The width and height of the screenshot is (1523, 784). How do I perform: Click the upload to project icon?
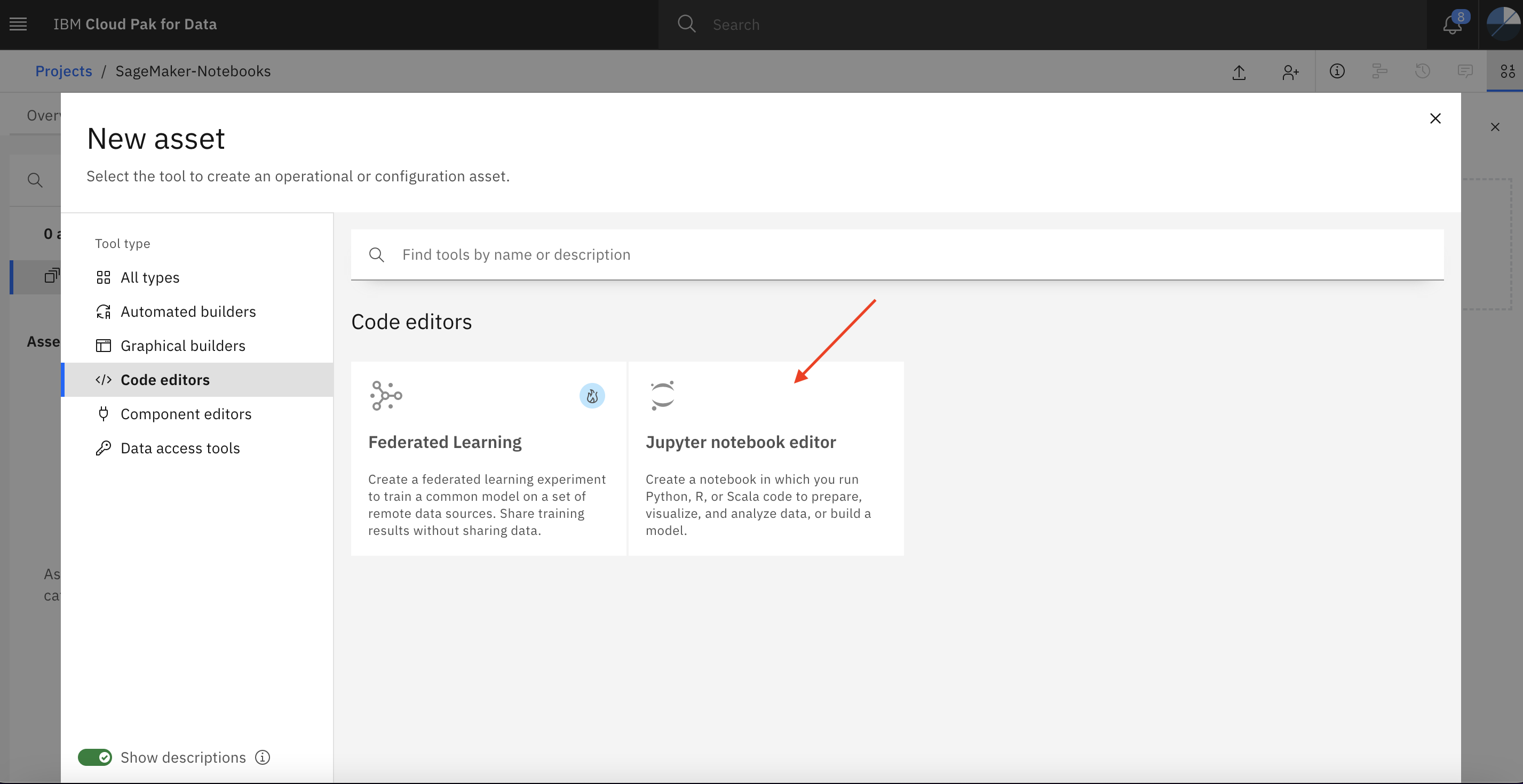pos(1239,71)
